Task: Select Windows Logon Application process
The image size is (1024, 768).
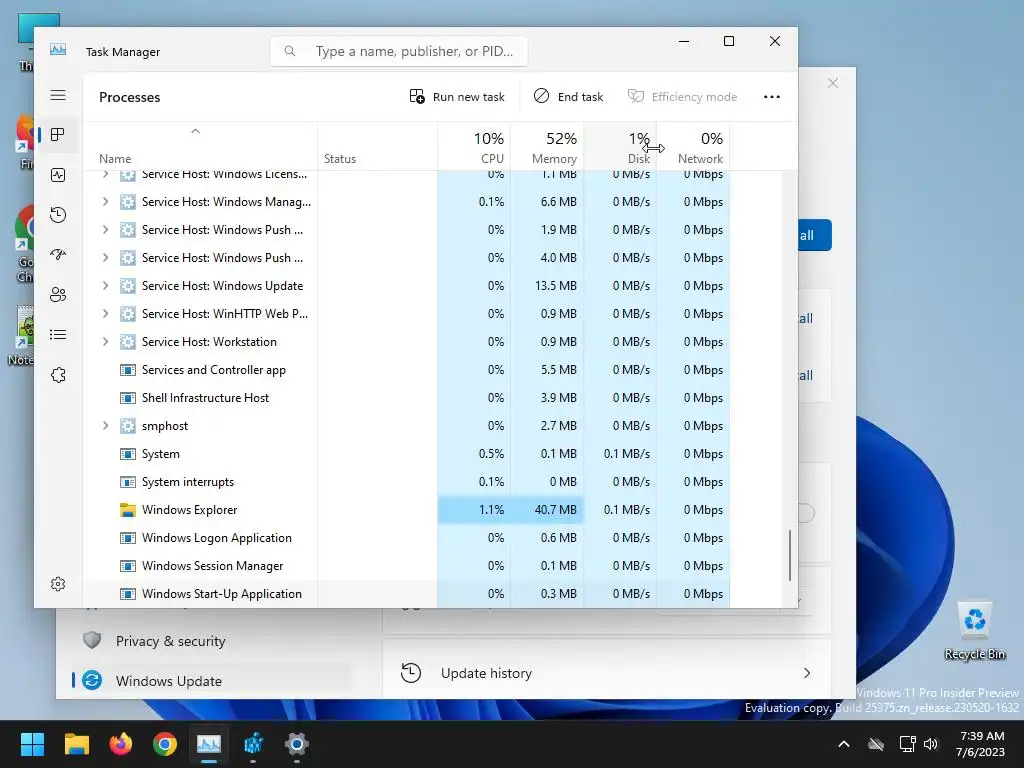Action: click(406, 538)
